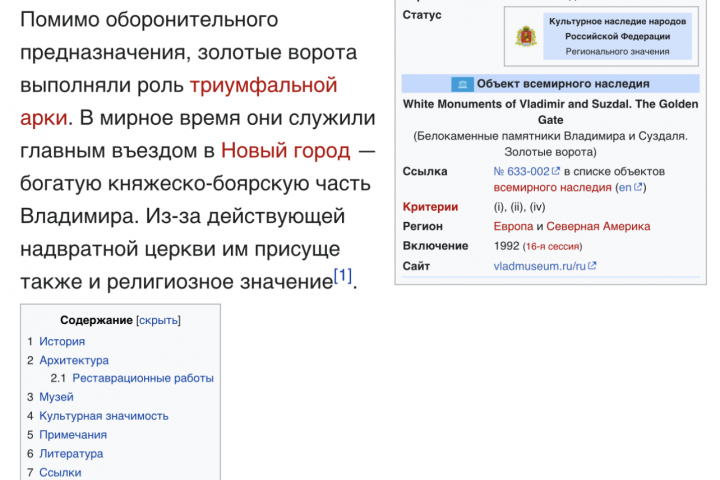This screenshot has width=720, height=480.
Task: Open the 'Объект всемирного наследия' header link
Action: click(563, 84)
